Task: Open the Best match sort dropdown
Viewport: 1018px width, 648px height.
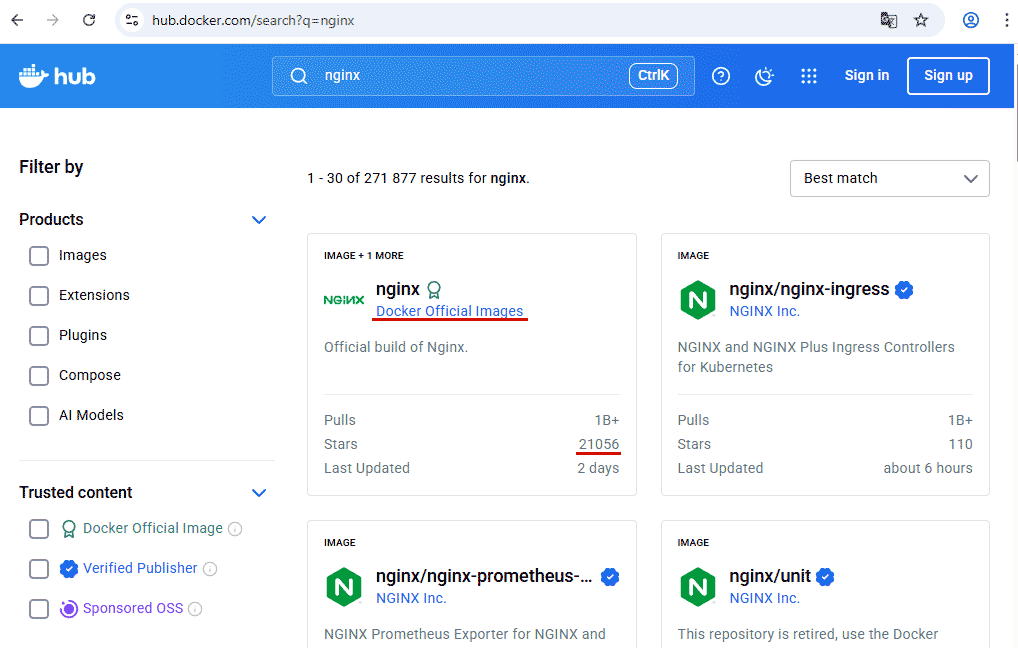Action: click(889, 179)
